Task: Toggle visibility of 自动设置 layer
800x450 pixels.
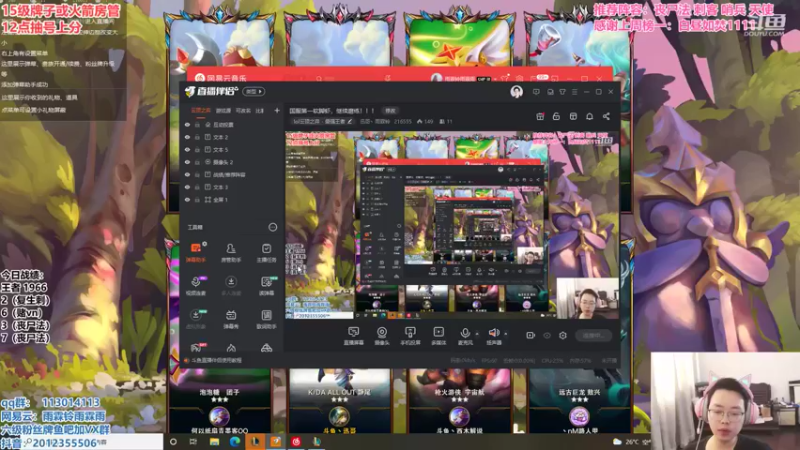Action: pos(187,124)
